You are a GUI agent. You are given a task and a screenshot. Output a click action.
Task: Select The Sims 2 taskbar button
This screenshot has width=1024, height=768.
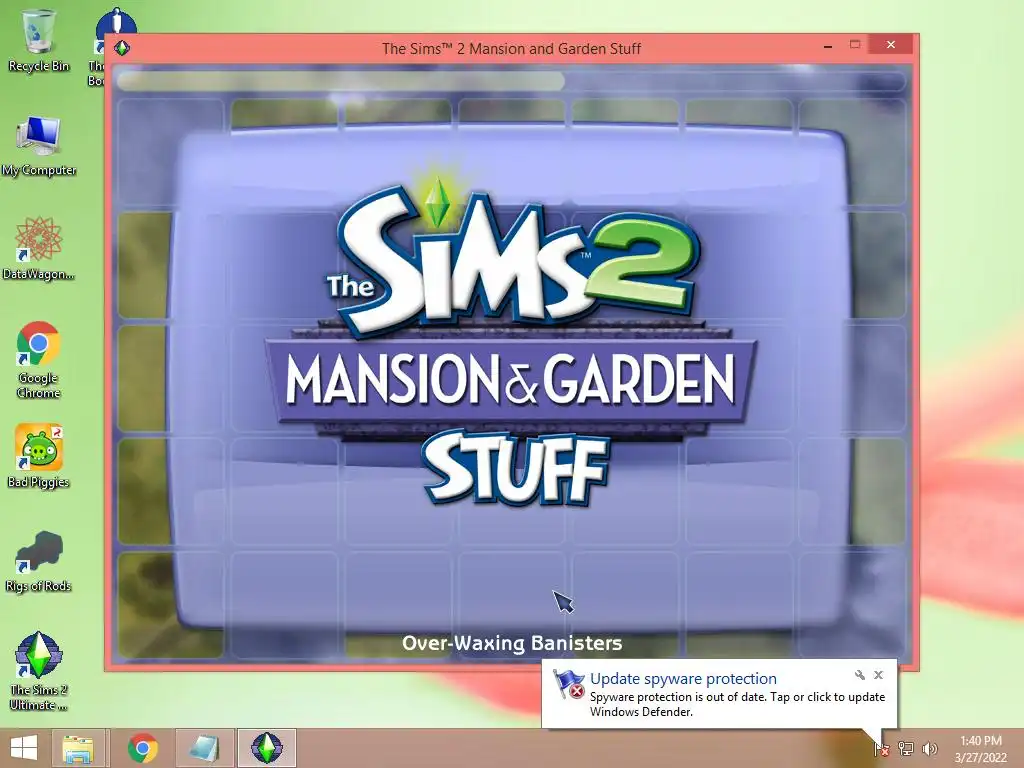tap(266, 748)
